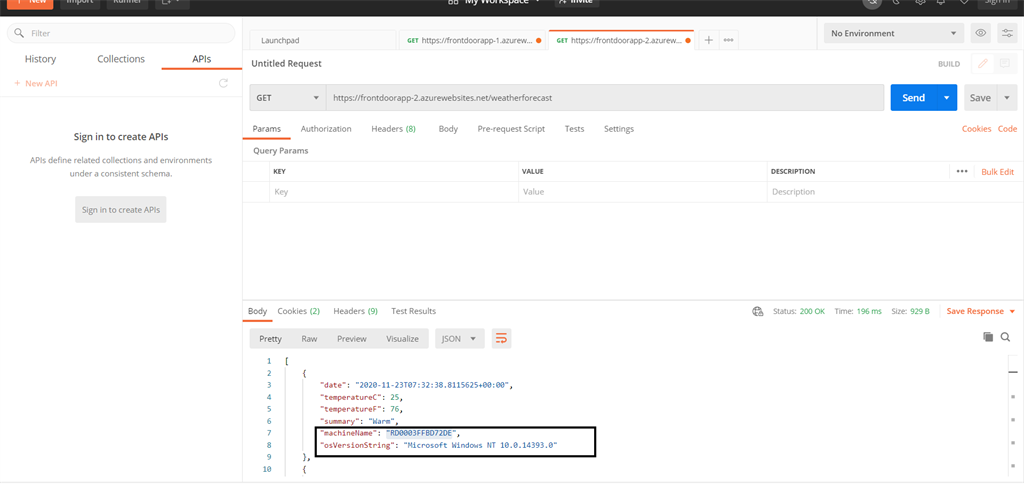Click the Status 200 OK text
Viewport: 1024px width, 484px height.
click(x=799, y=312)
